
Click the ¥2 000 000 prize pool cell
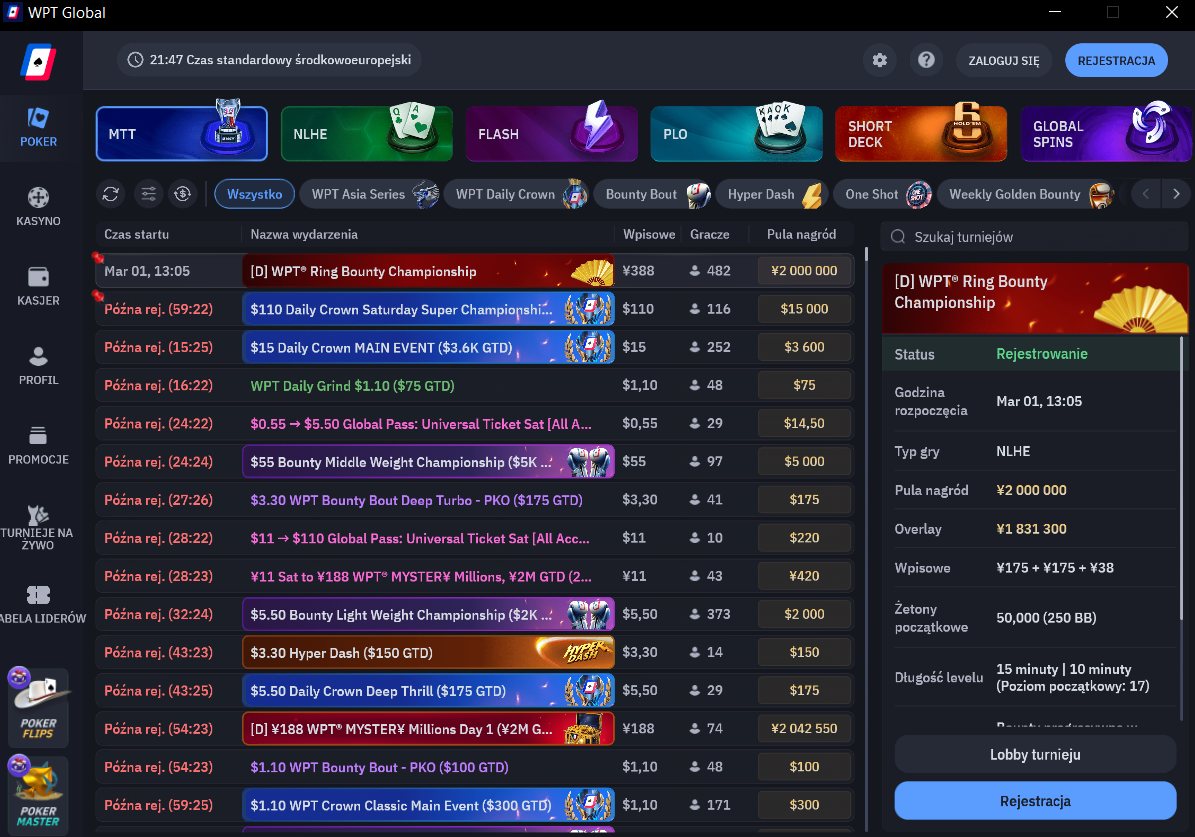click(x=804, y=271)
